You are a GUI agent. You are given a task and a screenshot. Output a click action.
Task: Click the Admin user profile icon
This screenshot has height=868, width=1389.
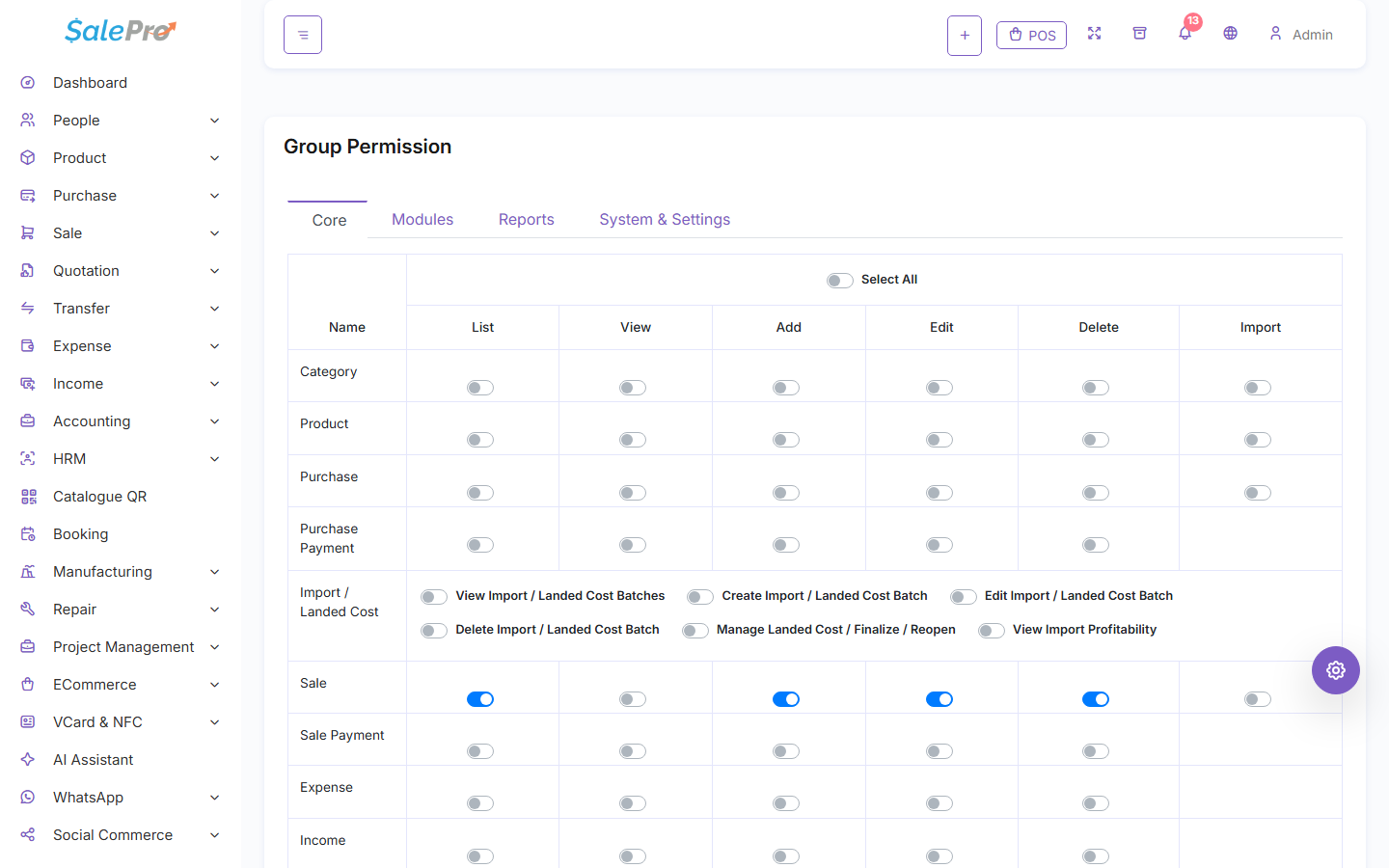click(1275, 34)
